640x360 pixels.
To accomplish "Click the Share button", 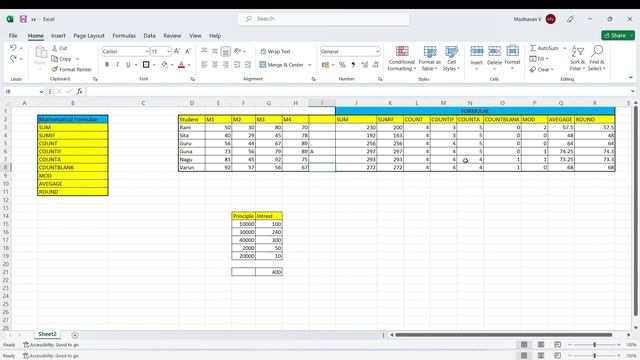I will [x=618, y=36].
